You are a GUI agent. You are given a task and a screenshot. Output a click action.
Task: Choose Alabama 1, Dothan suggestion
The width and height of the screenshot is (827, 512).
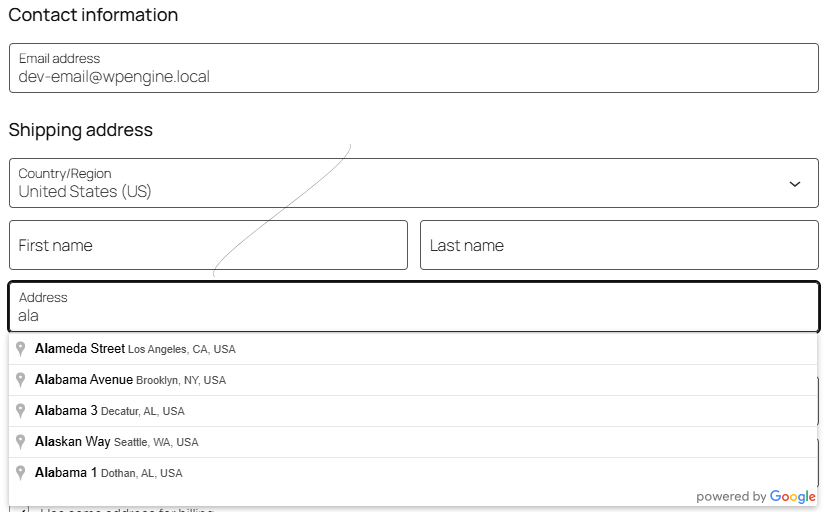coord(109,473)
